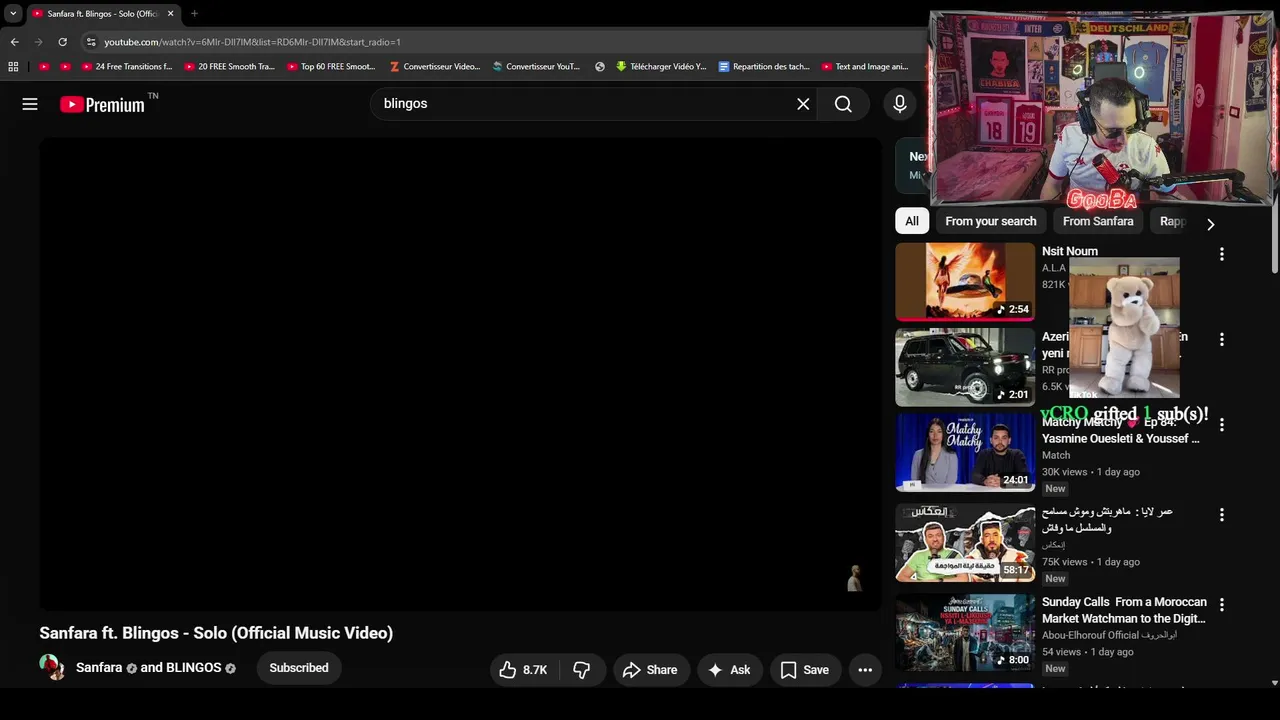Dislike the video with the thumbs-down icon
The width and height of the screenshot is (1280, 720).
coord(581,670)
